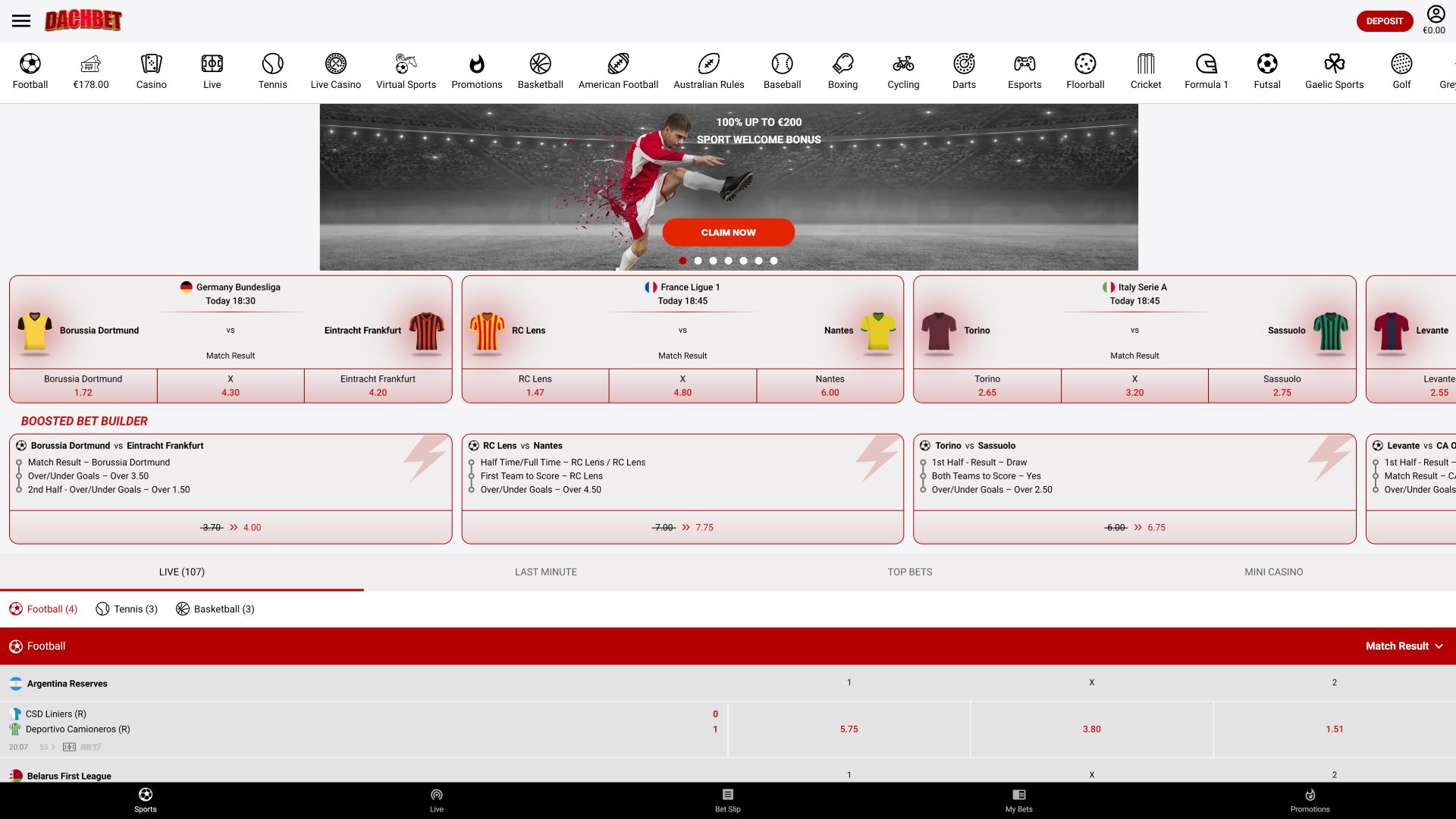Screen dimensions: 1456x819
Task: Go to the first banner slide dot
Action: (x=682, y=261)
